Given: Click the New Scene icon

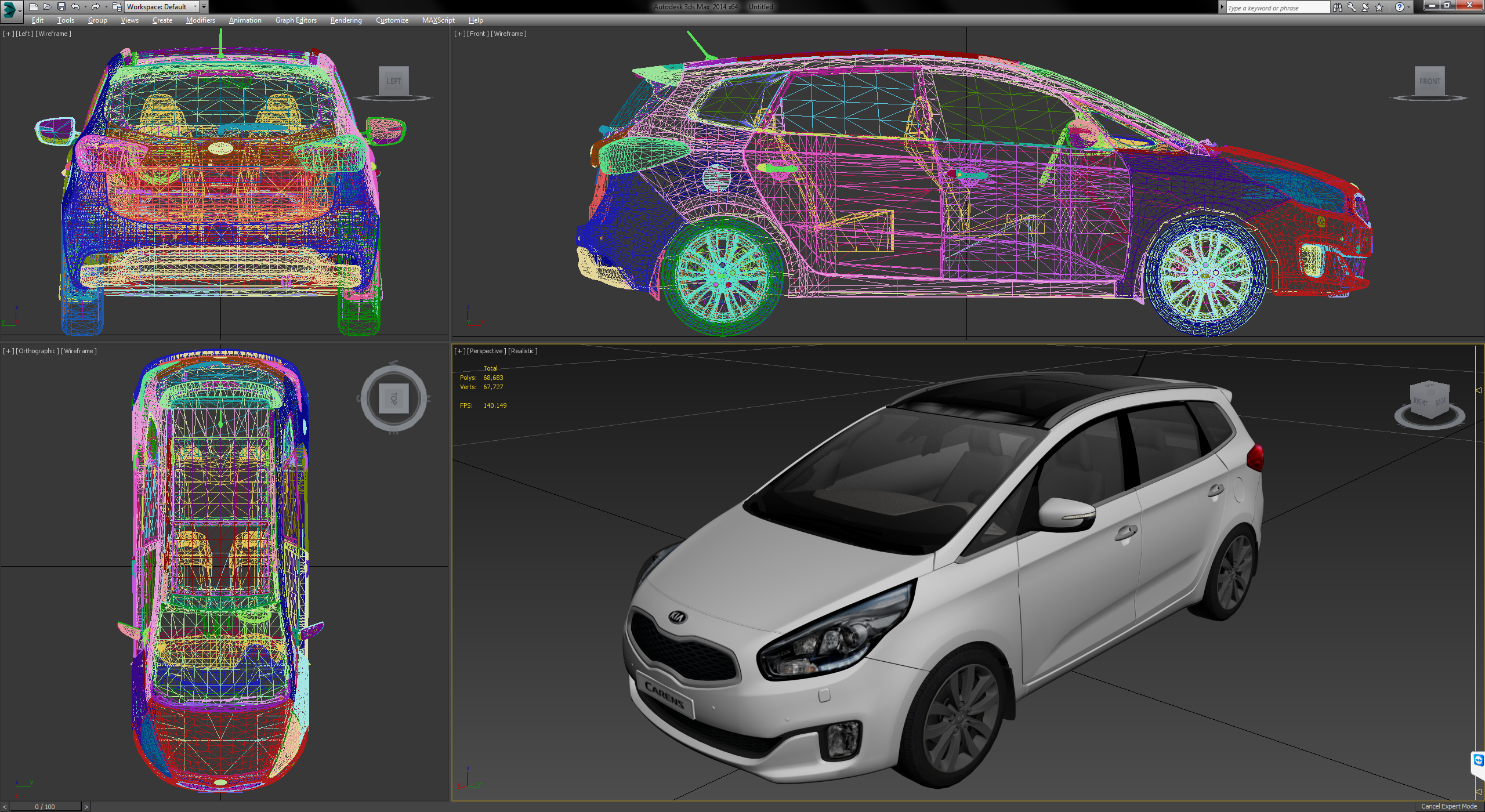Looking at the screenshot, I should [34, 7].
